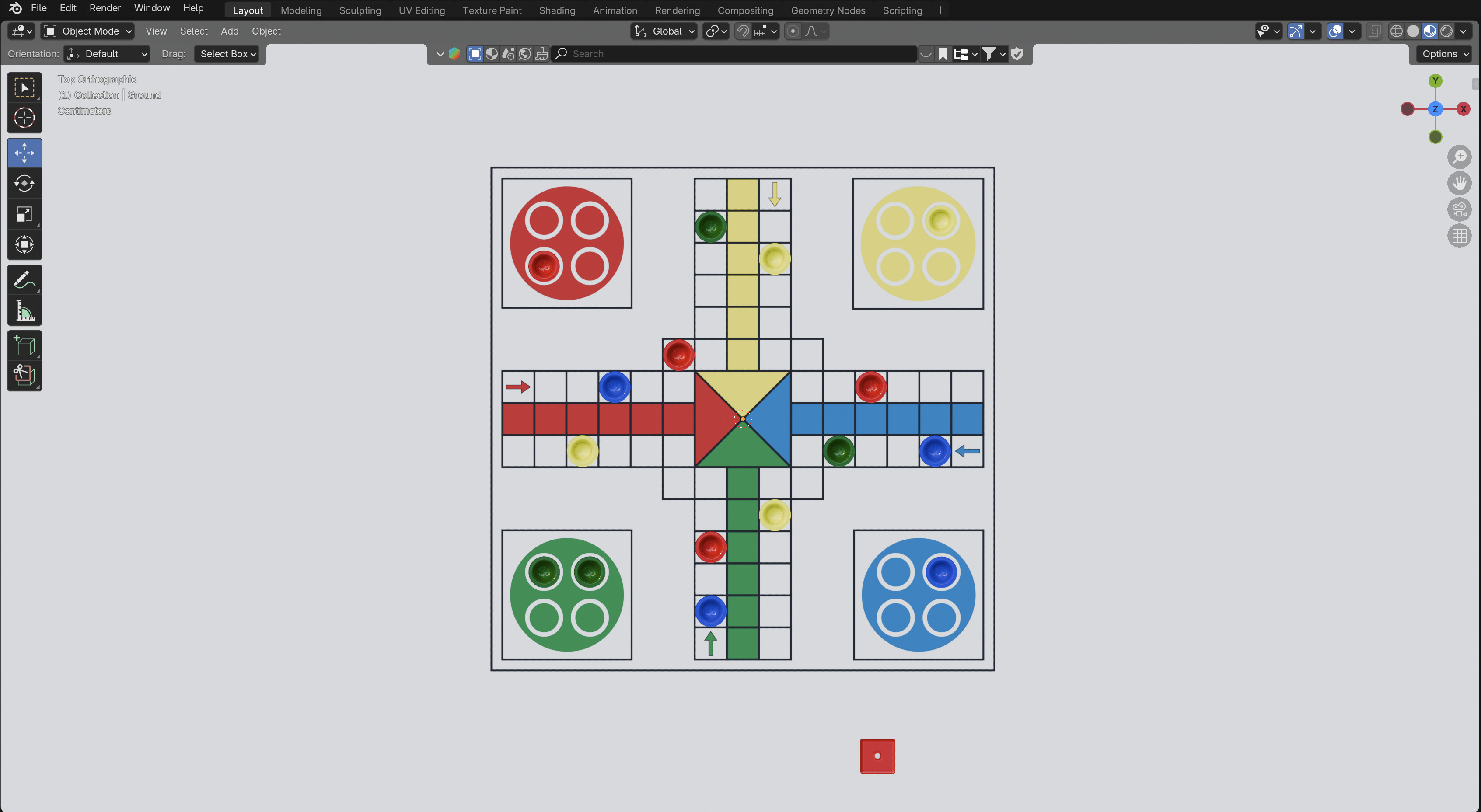Click the droplets icon left of search
This screenshot has width=1481, height=812.
(x=508, y=53)
